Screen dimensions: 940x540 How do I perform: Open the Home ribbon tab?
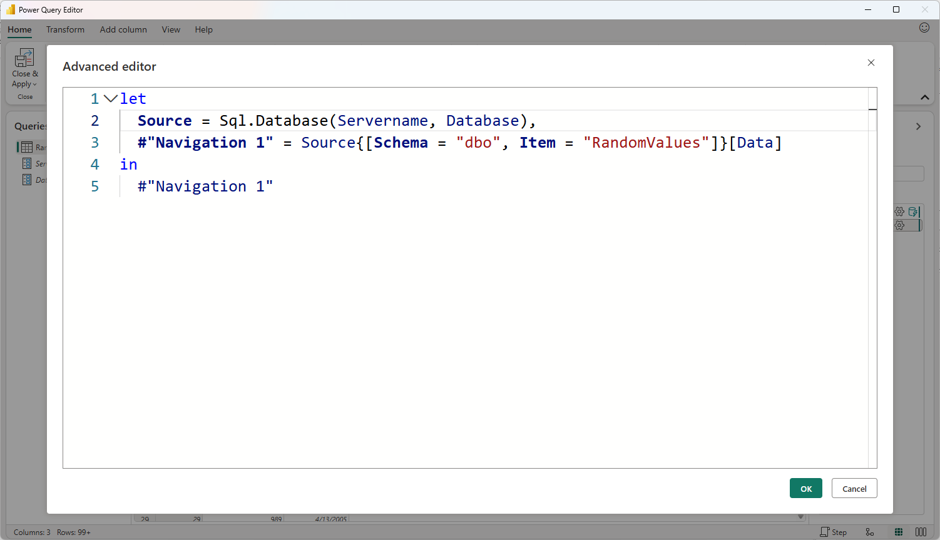pos(20,29)
